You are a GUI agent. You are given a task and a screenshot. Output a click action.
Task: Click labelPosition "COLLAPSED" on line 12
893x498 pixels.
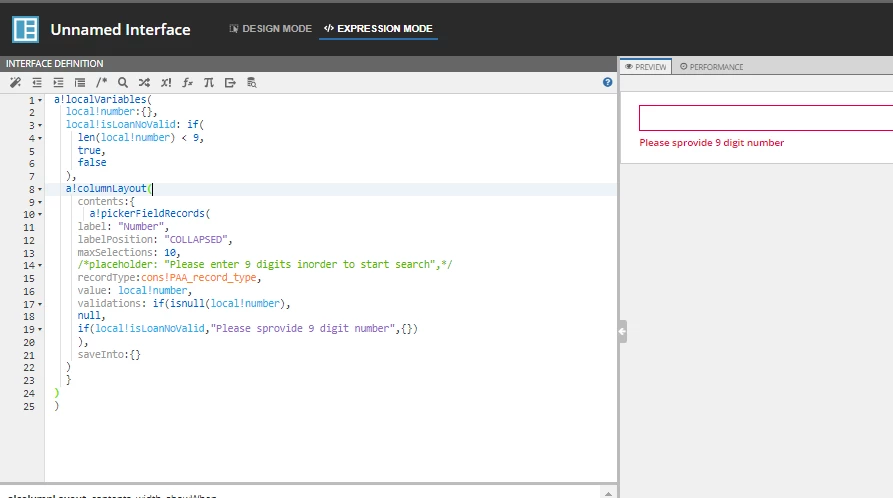[155, 239]
